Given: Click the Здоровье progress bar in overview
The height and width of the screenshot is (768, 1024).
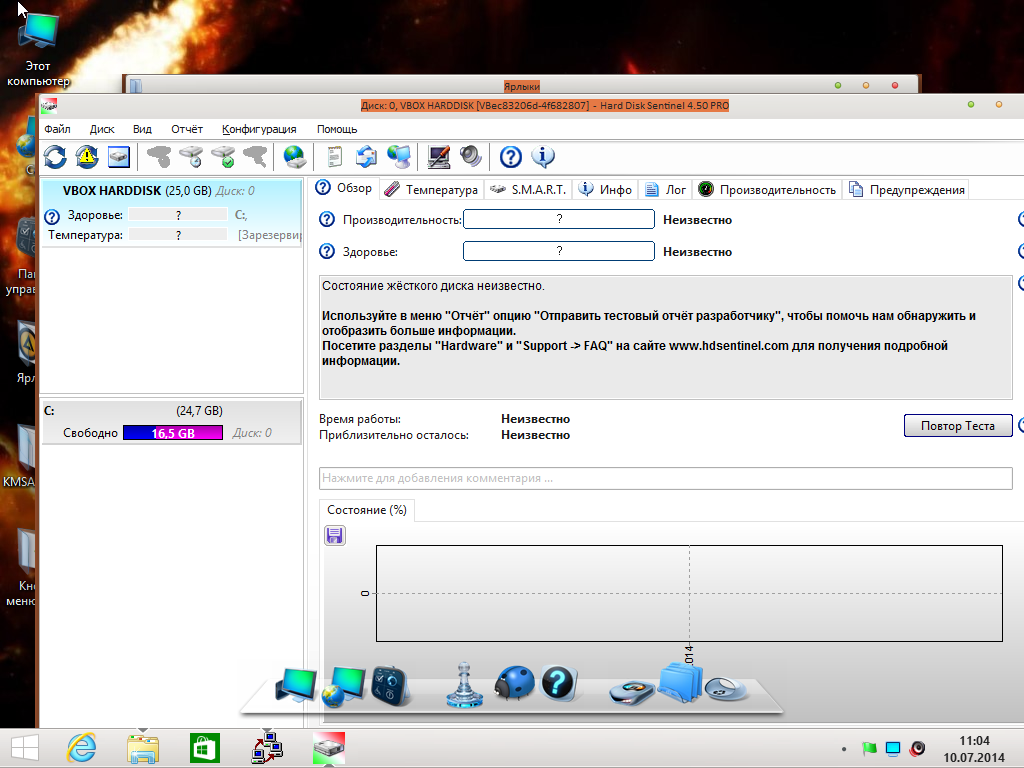Looking at the screenshot, I should tap(559, 251).
